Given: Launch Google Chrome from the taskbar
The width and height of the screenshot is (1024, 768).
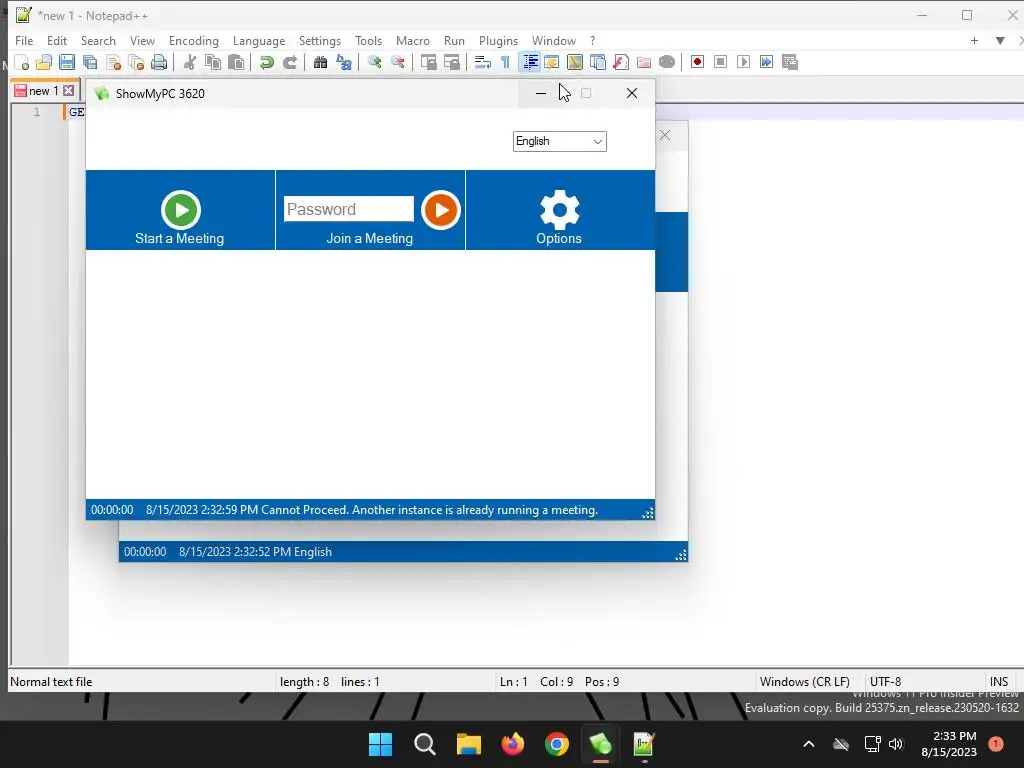Looking at the screenshot, I should [556, 744].
